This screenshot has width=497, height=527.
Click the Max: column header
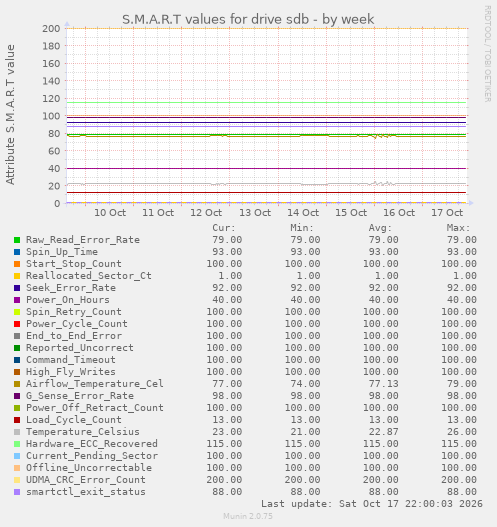[x=458, y=228]
